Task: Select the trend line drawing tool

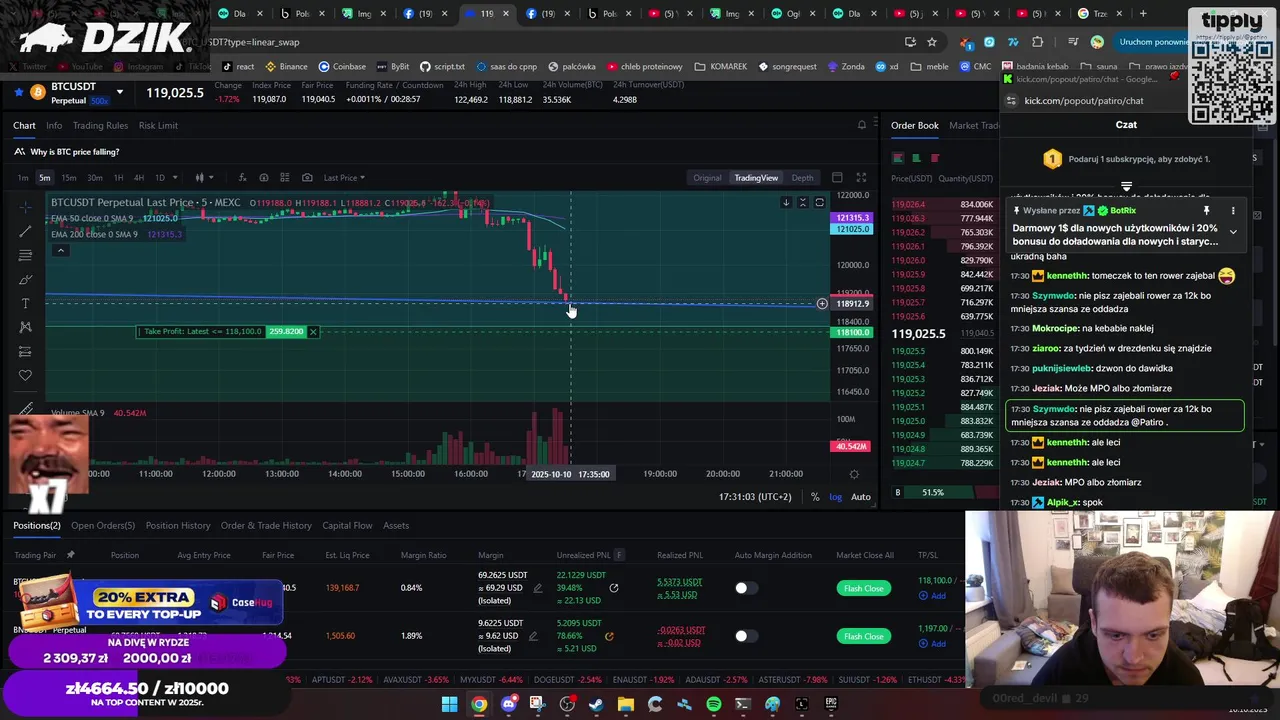Action: click(25, 231)
